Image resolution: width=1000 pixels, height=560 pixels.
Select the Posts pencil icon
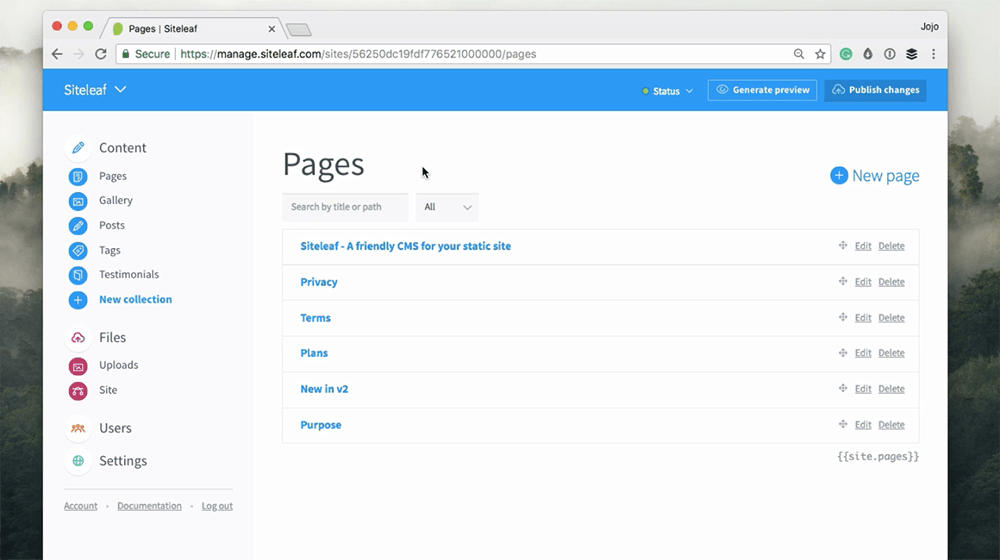coord(78,226)
